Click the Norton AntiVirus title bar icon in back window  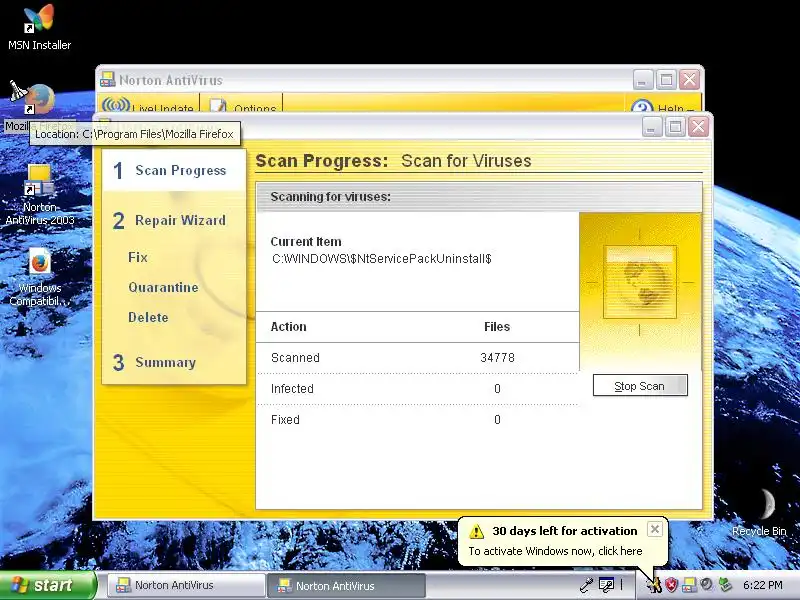pos(107,80)
